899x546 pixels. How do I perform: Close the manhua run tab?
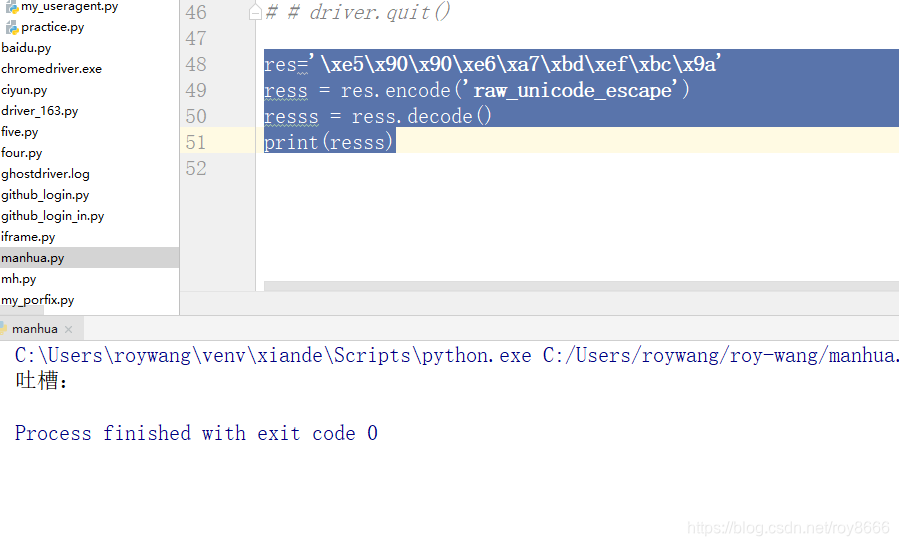point(69,329)
